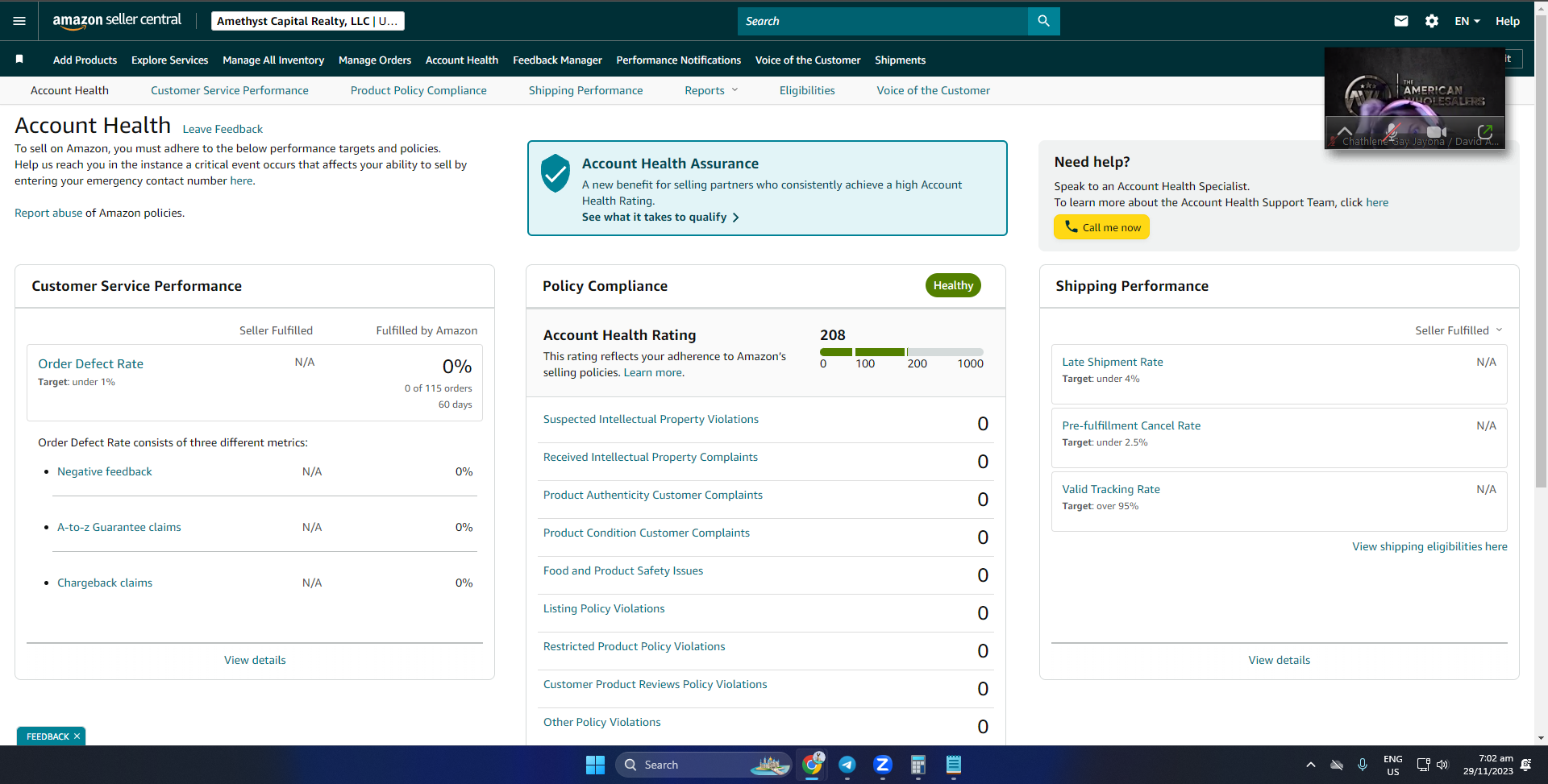The width and height of the screenshot is (1548, 784).
Task: Open the notification bell in taskbar
Action: (x=1525, y=765)
